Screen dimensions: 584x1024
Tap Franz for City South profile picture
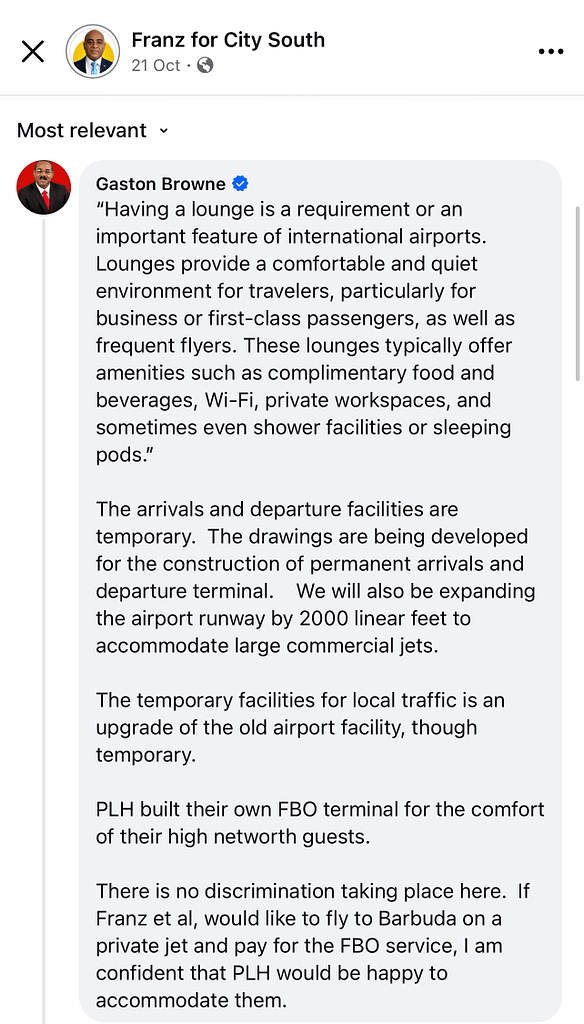pos(93,52)
